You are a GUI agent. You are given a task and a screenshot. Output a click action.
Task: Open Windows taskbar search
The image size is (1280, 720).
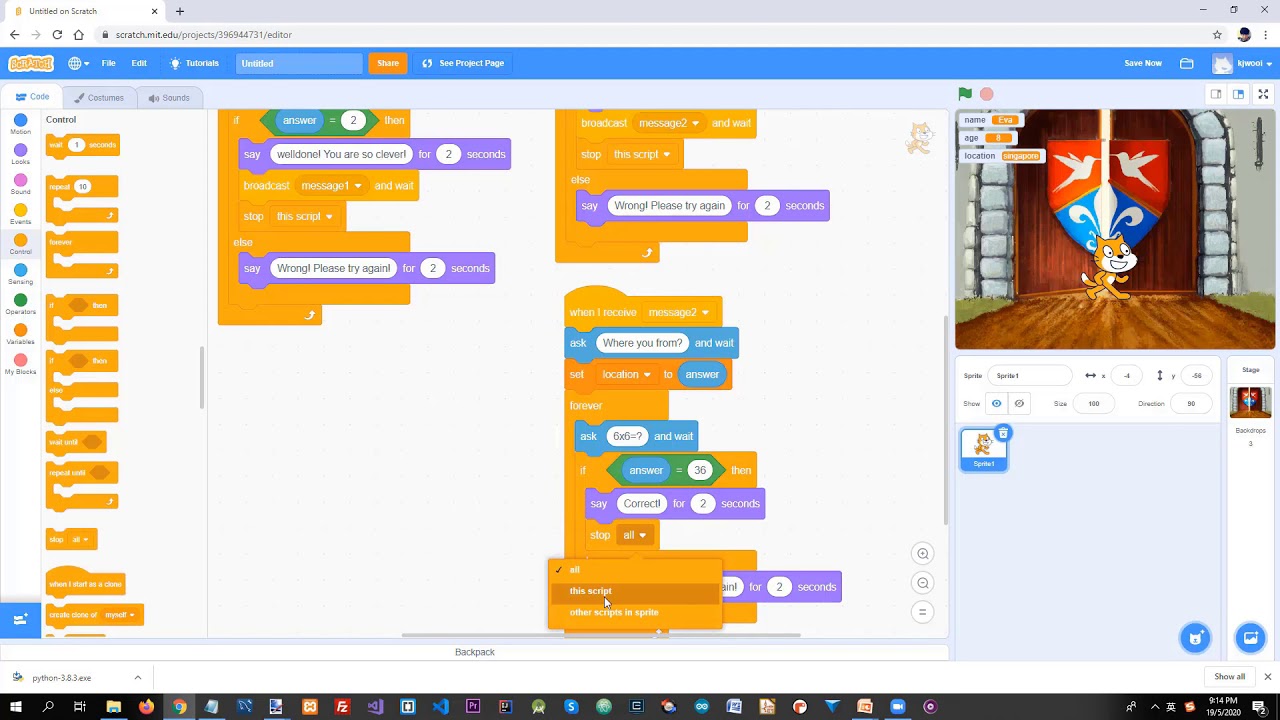tap(47, 707)
